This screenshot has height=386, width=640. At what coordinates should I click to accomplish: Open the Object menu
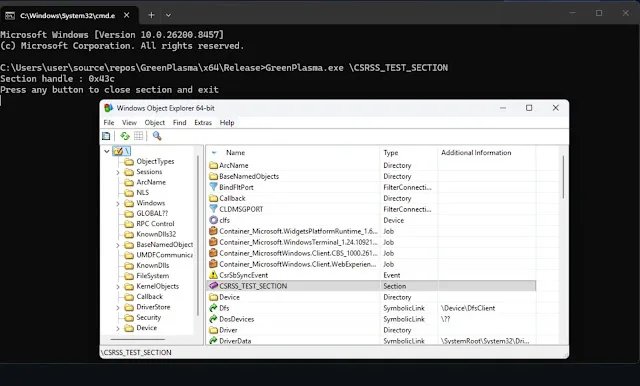(155, 122)
